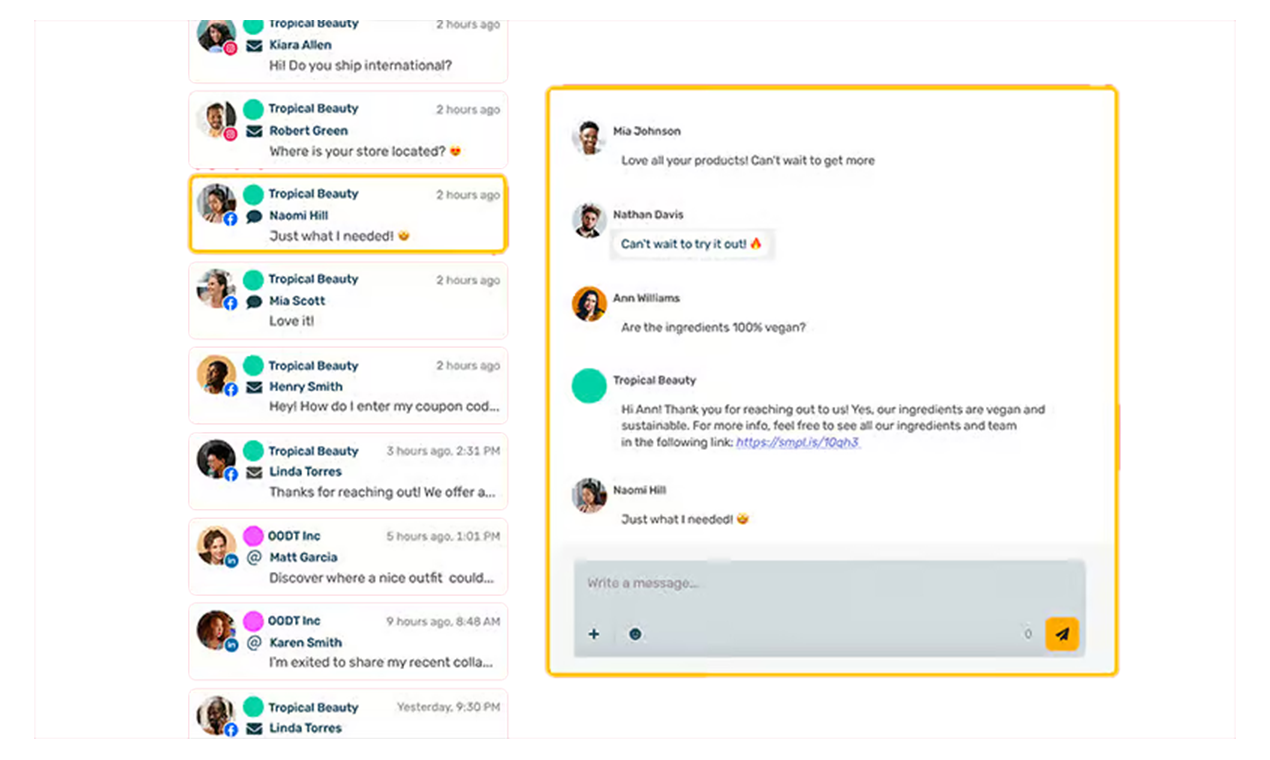Click Ann Williams's avatar in the thread
Image resolution: width=1270 pixels, height=760 pixels.
click(x=589, y=304)
